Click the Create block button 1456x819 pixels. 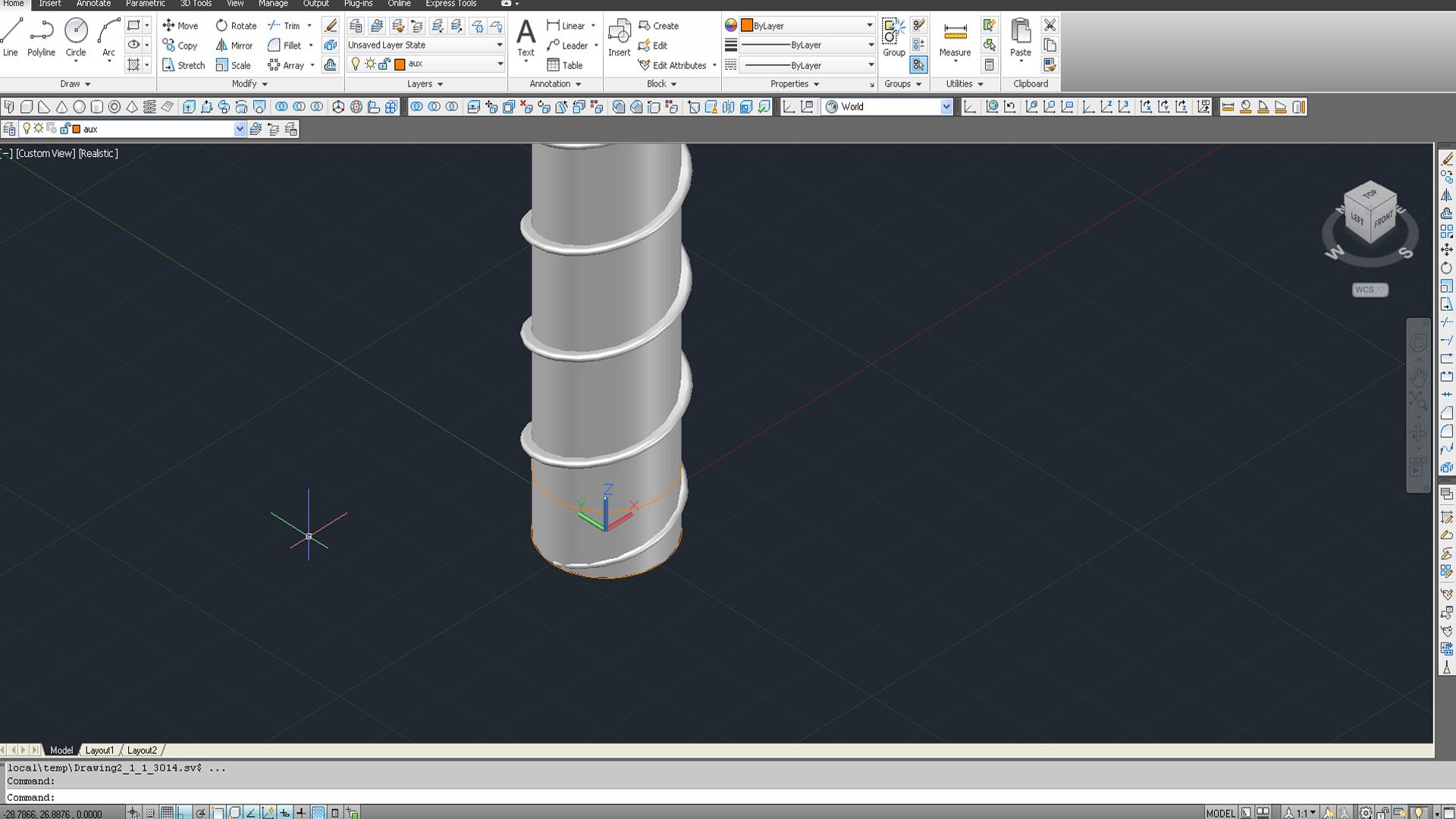(x=658, y=25)
